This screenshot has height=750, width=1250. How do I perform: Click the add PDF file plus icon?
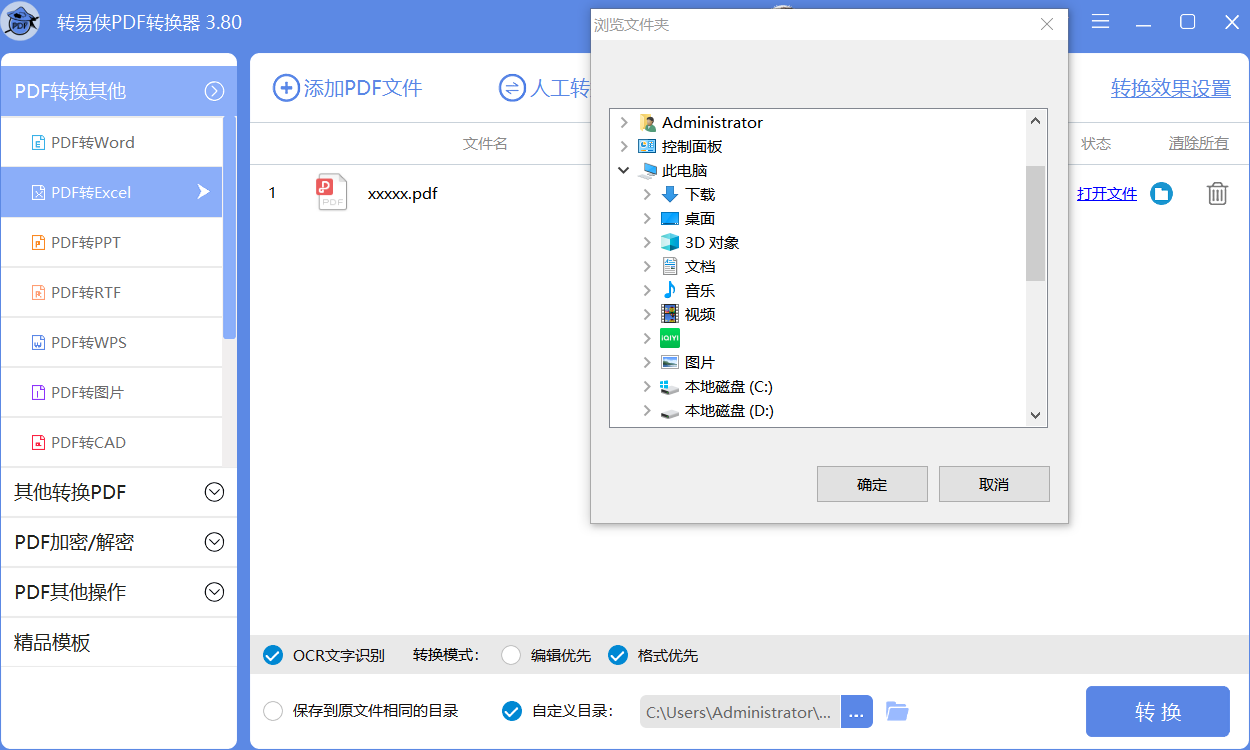286,88
